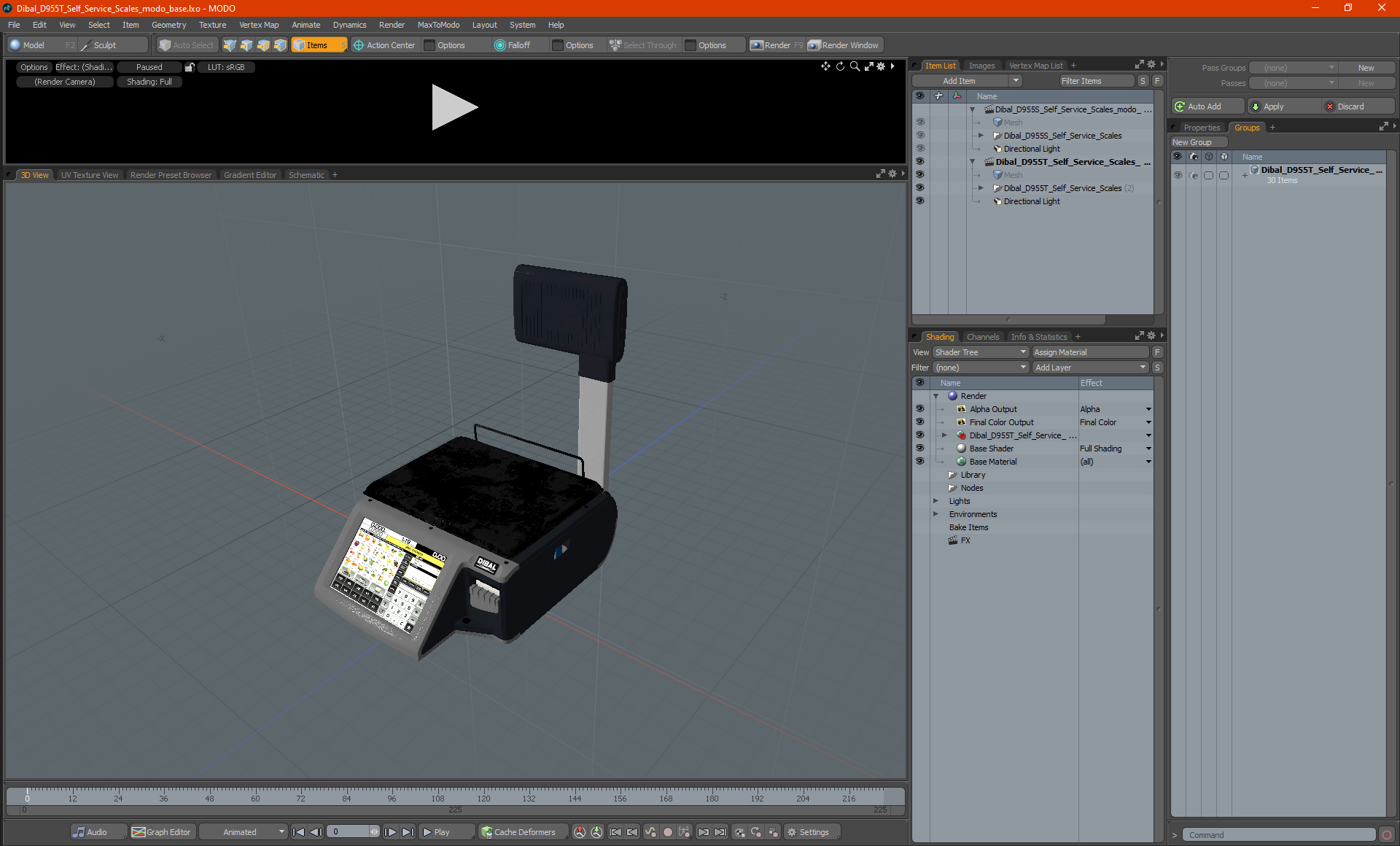Toggle visibility of Base Material layer
Screen dimensions: 1400x846
pos(919,462)
